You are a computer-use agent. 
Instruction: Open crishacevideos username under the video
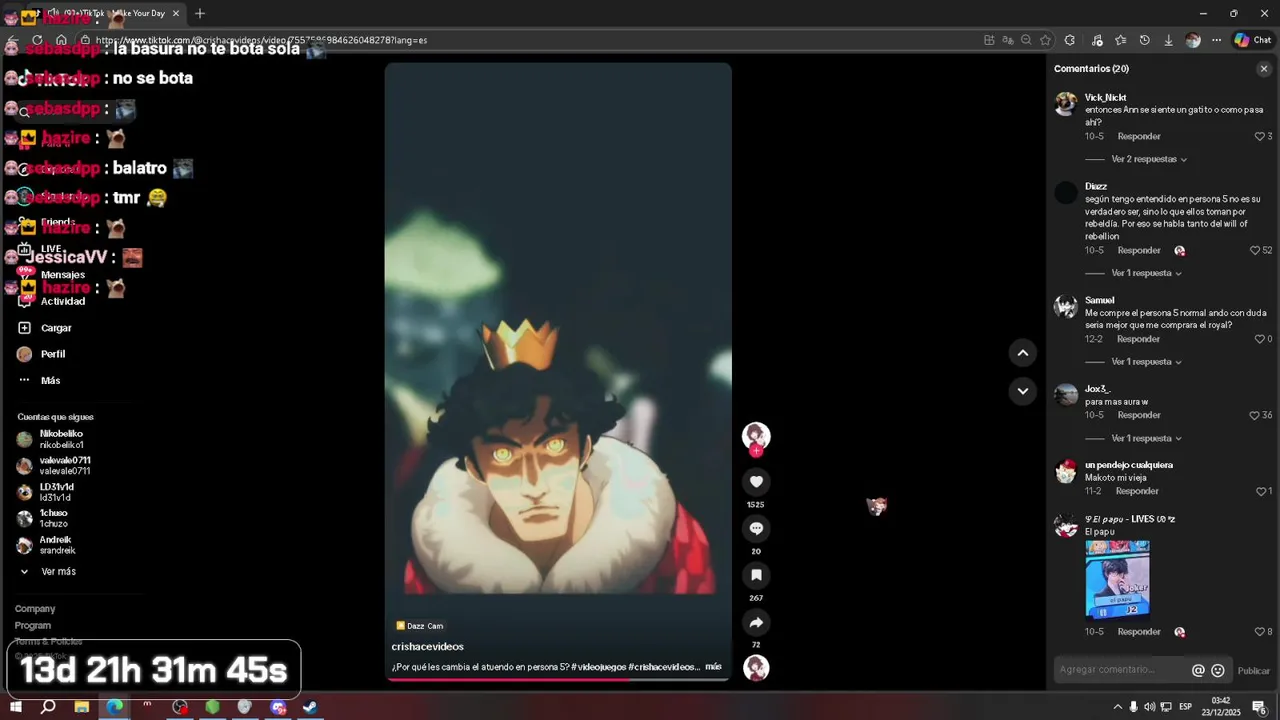pyautogui.click(x=427, y=647)
